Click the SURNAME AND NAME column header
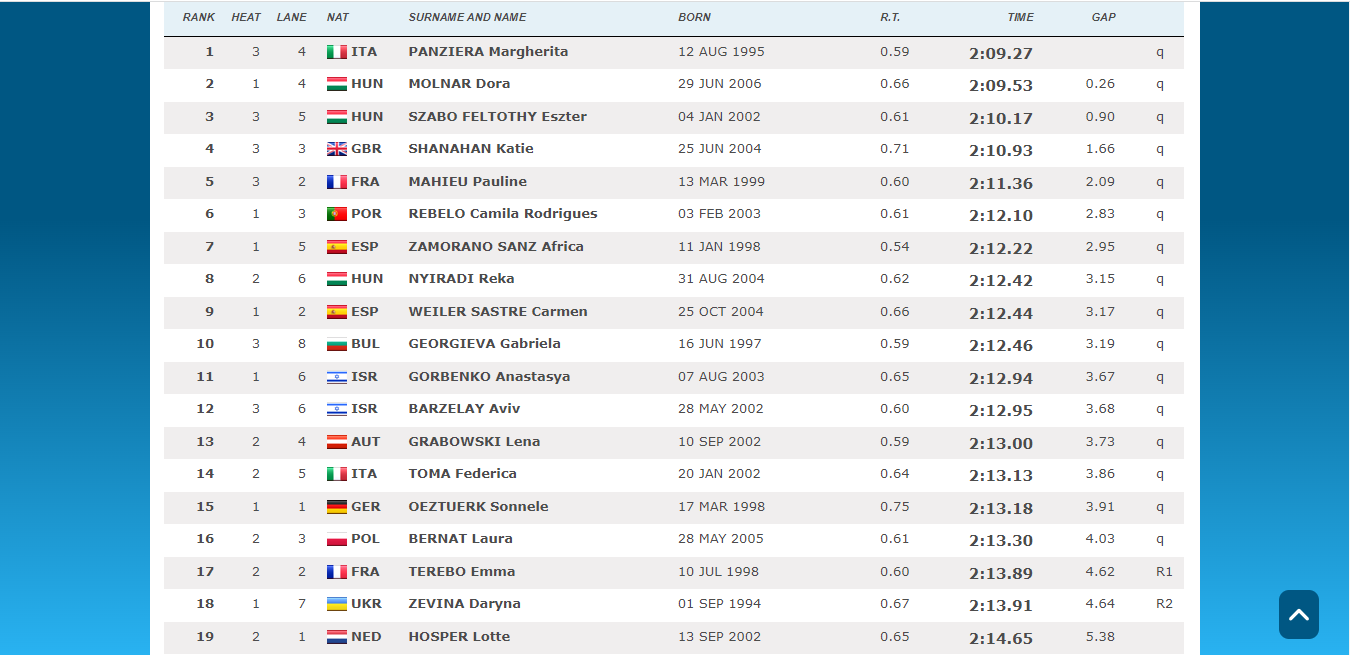This screenshot has height=655, width=1350. (x=467, y=17)
